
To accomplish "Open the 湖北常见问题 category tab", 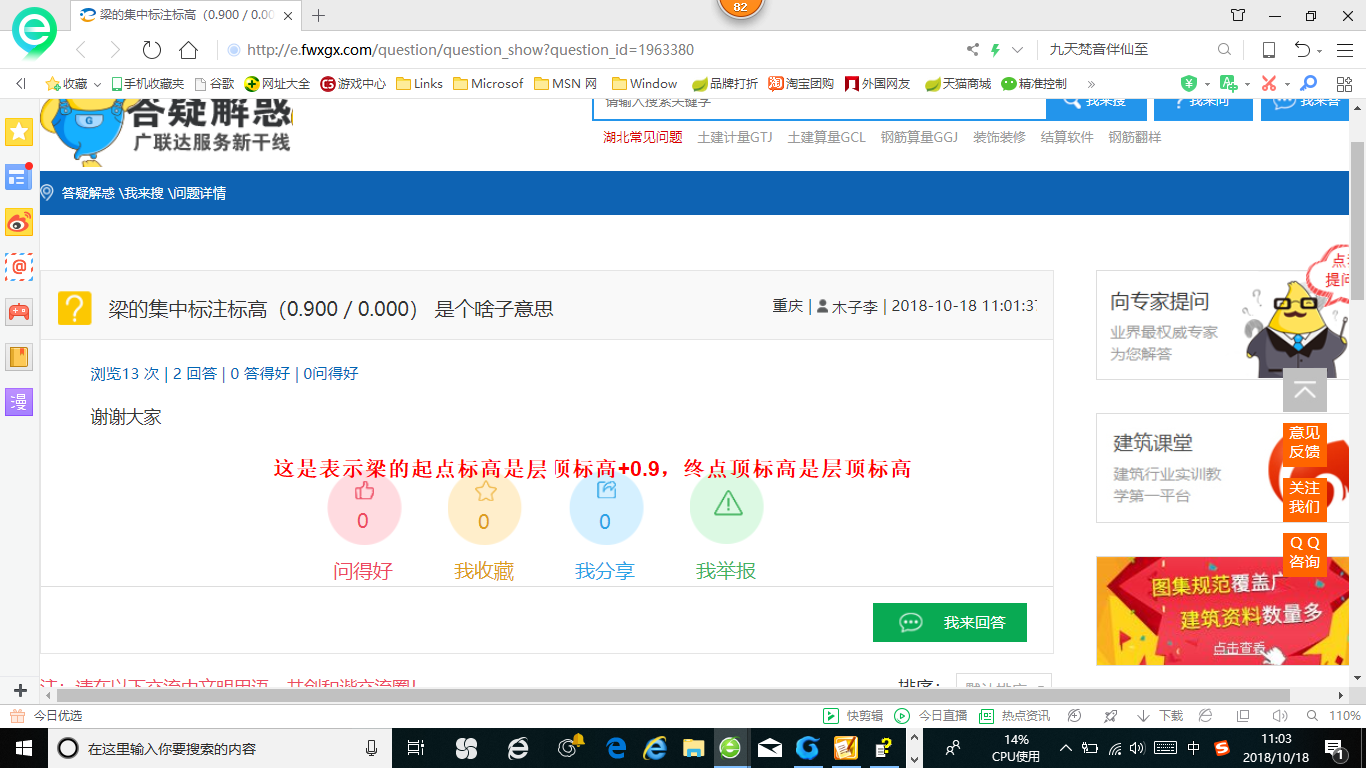I will click(643, 137).
